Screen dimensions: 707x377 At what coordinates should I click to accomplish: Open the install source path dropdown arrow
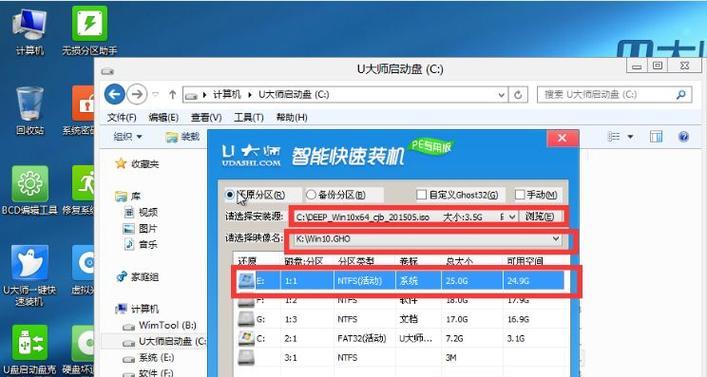[x=512, y=217]
